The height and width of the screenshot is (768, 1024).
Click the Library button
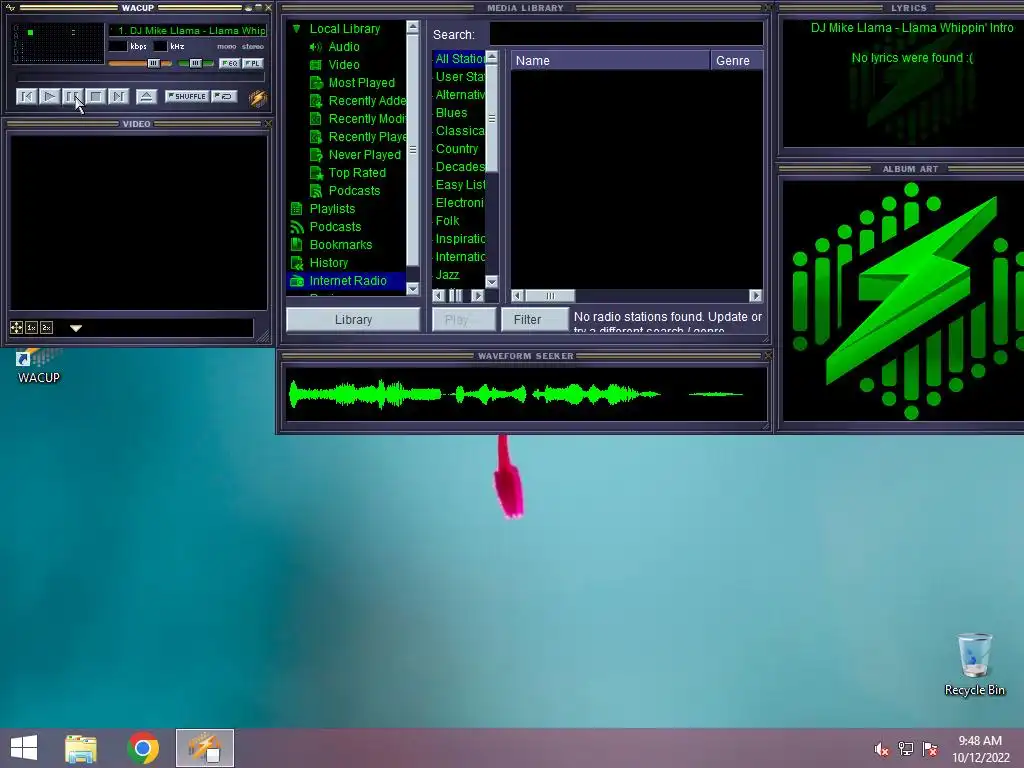(353, 319)
